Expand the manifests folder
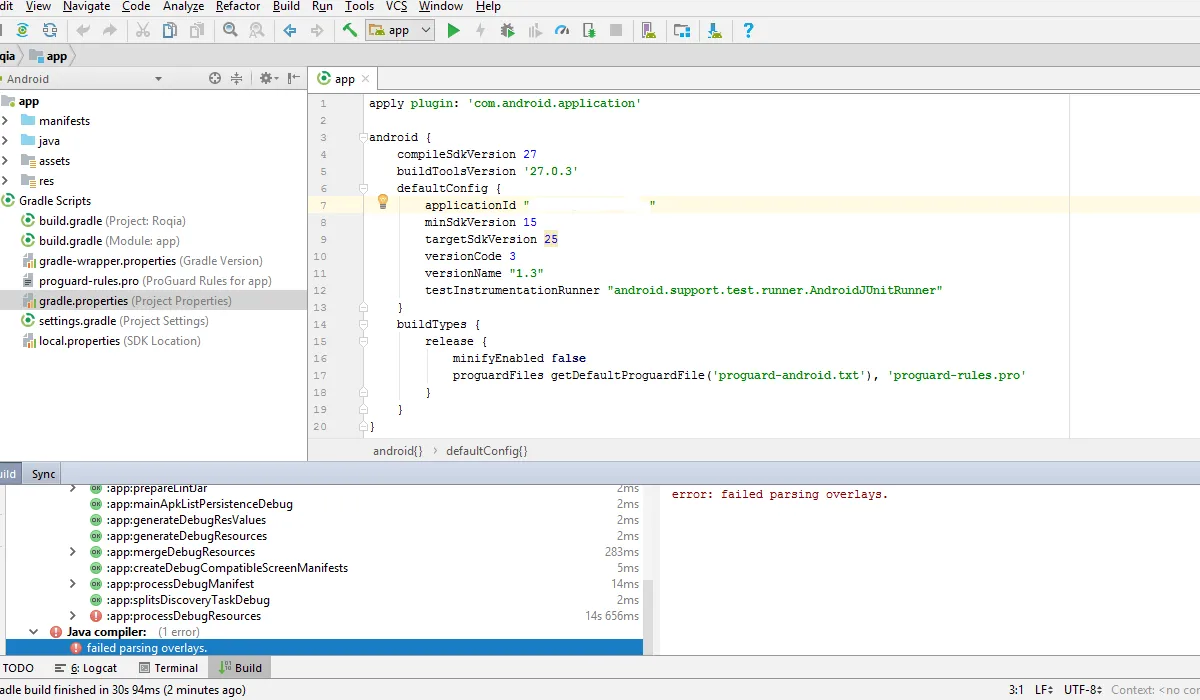 6,121
